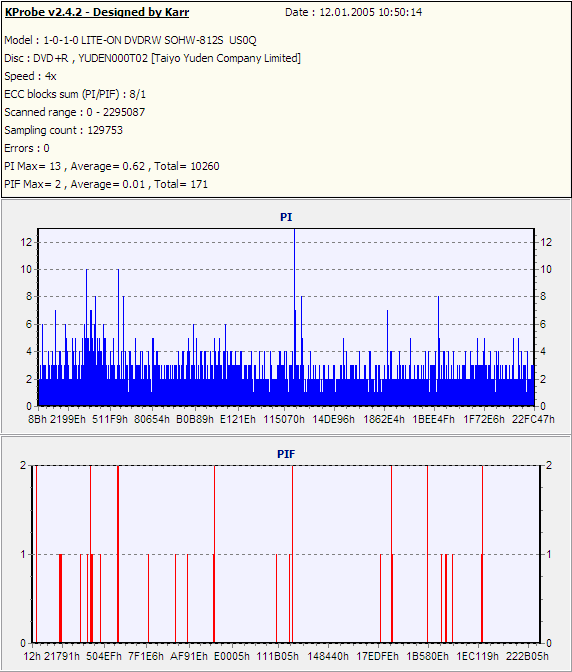Click the ECC blocks sum line
This screenshot has height=672, width=572.
75,94
